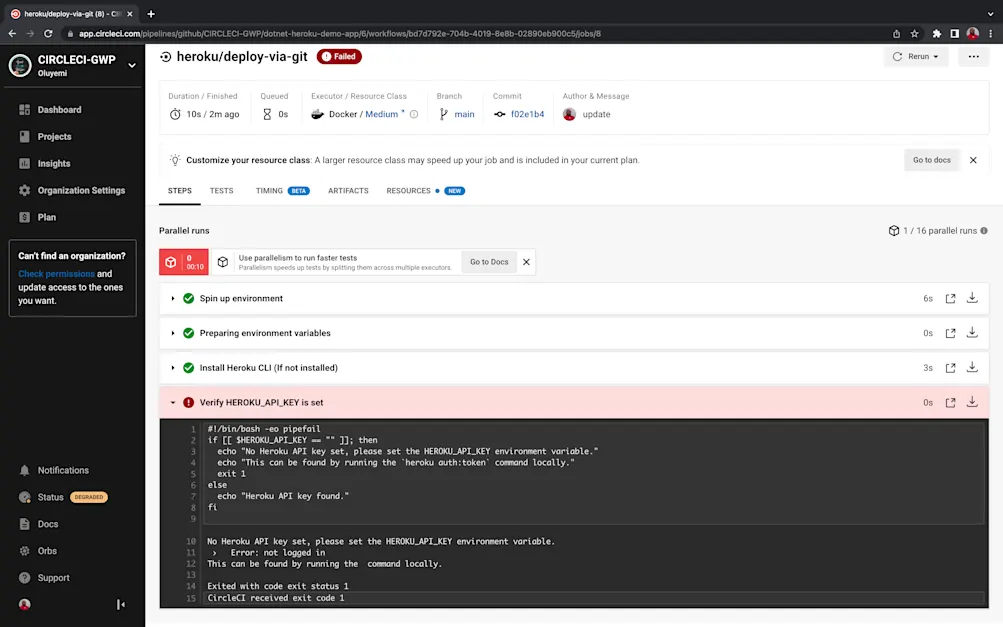Viewport: 1003px width, 627px height.
Task: Switch to the ARTIFACTS tab
Action: coord(348,191)
